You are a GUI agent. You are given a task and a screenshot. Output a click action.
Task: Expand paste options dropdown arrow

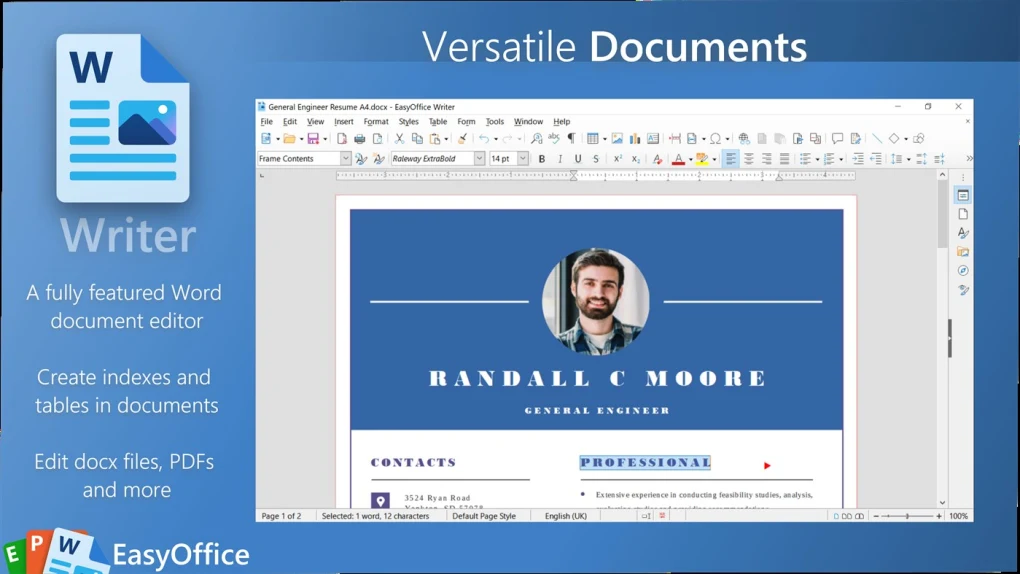[x=446, y=139]
